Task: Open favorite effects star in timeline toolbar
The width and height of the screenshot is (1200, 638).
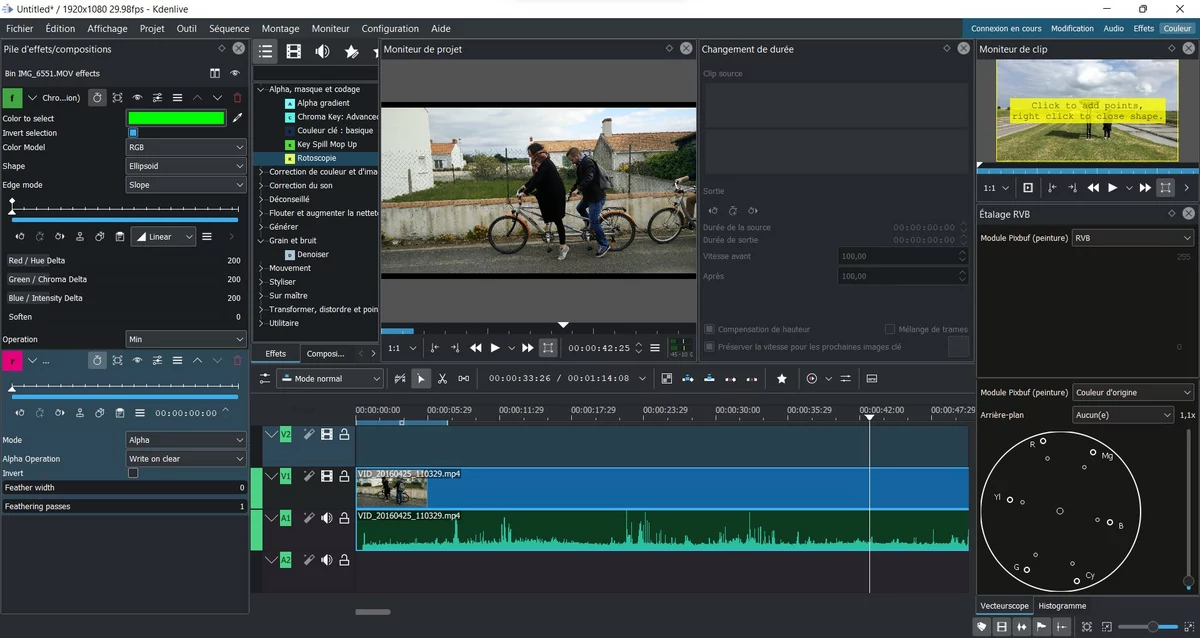Action: (782, 379)
